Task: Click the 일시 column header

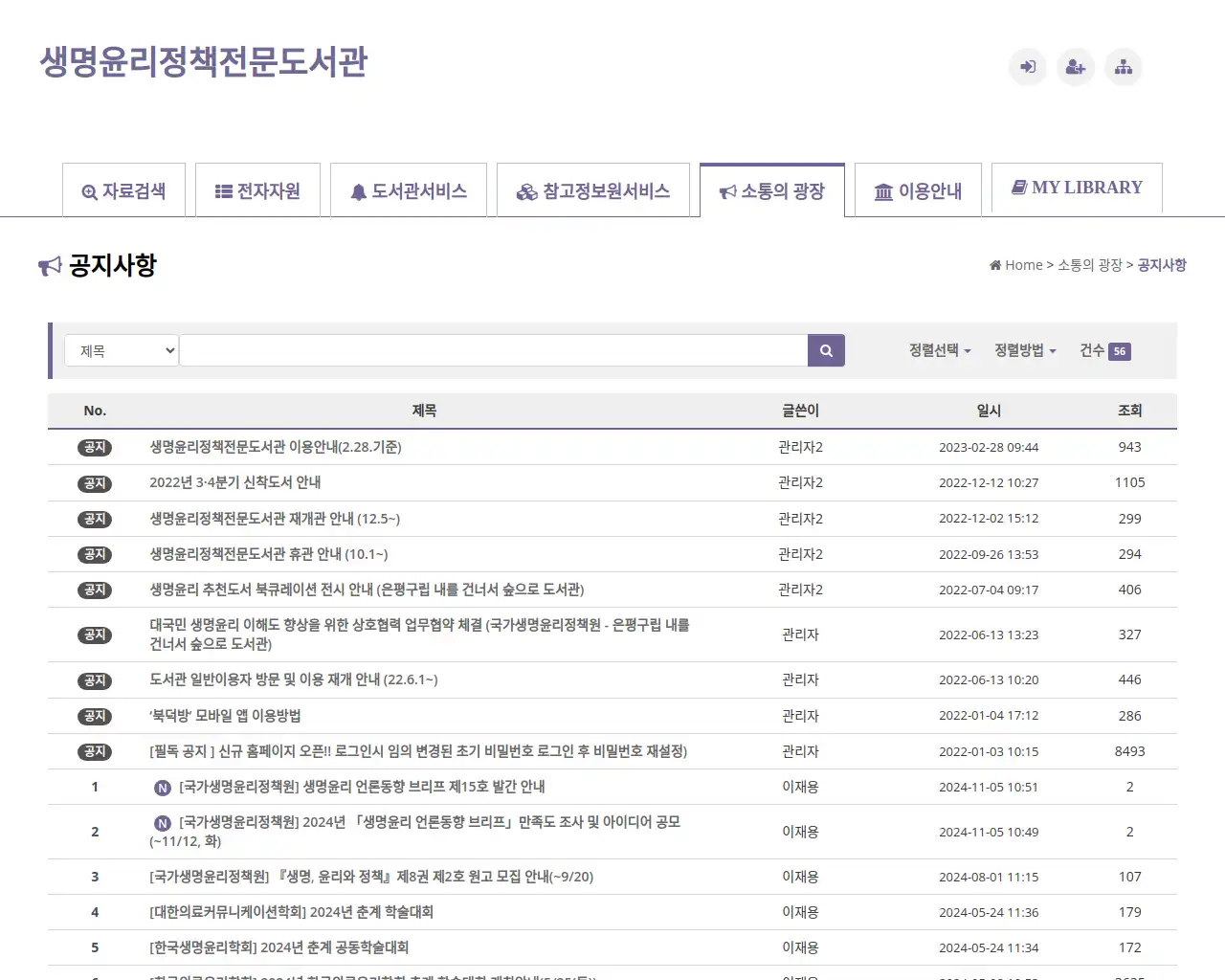Action: point(989,411)
